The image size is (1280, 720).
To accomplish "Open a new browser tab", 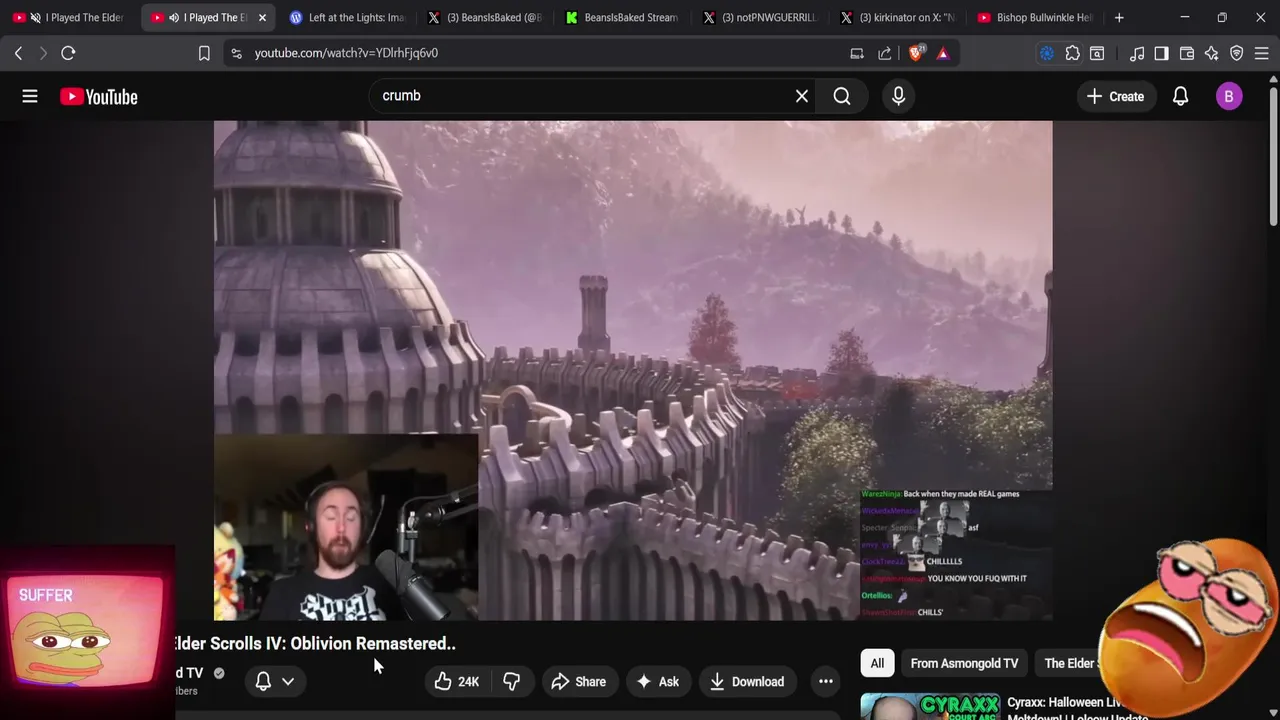I will point(1119,17).
